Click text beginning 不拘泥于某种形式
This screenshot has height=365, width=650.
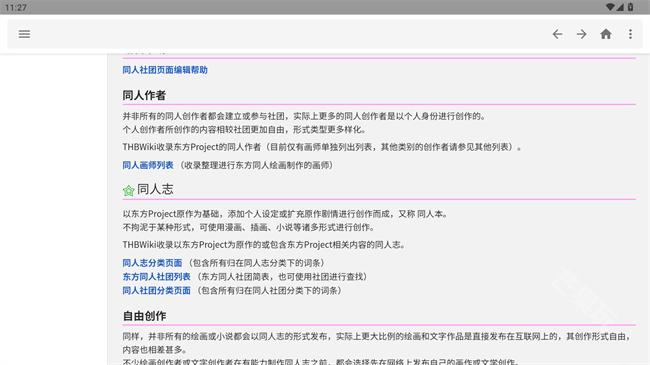(249, 227)
